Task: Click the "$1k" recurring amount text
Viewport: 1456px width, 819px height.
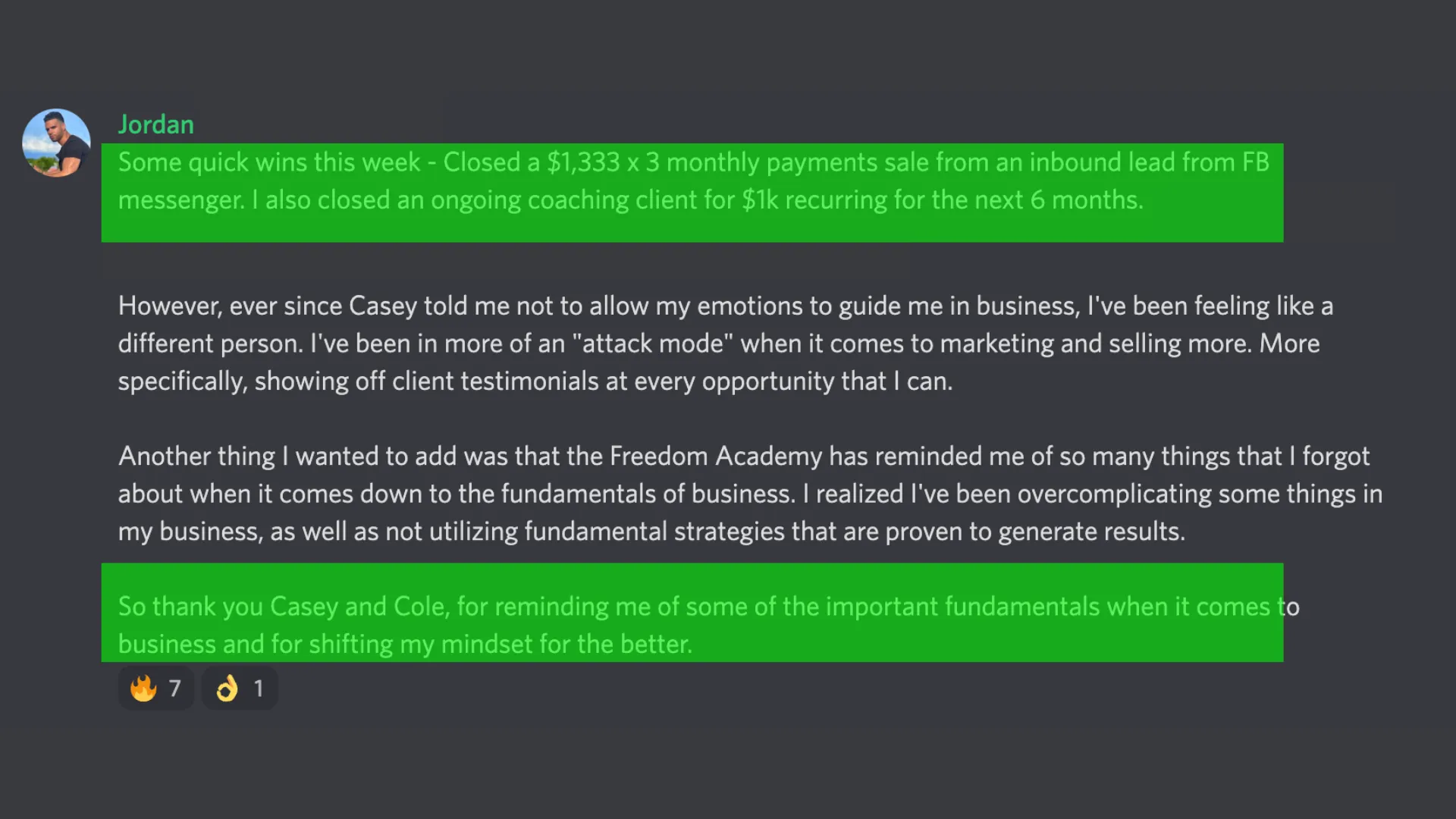Action: click(x=760, y=200)
